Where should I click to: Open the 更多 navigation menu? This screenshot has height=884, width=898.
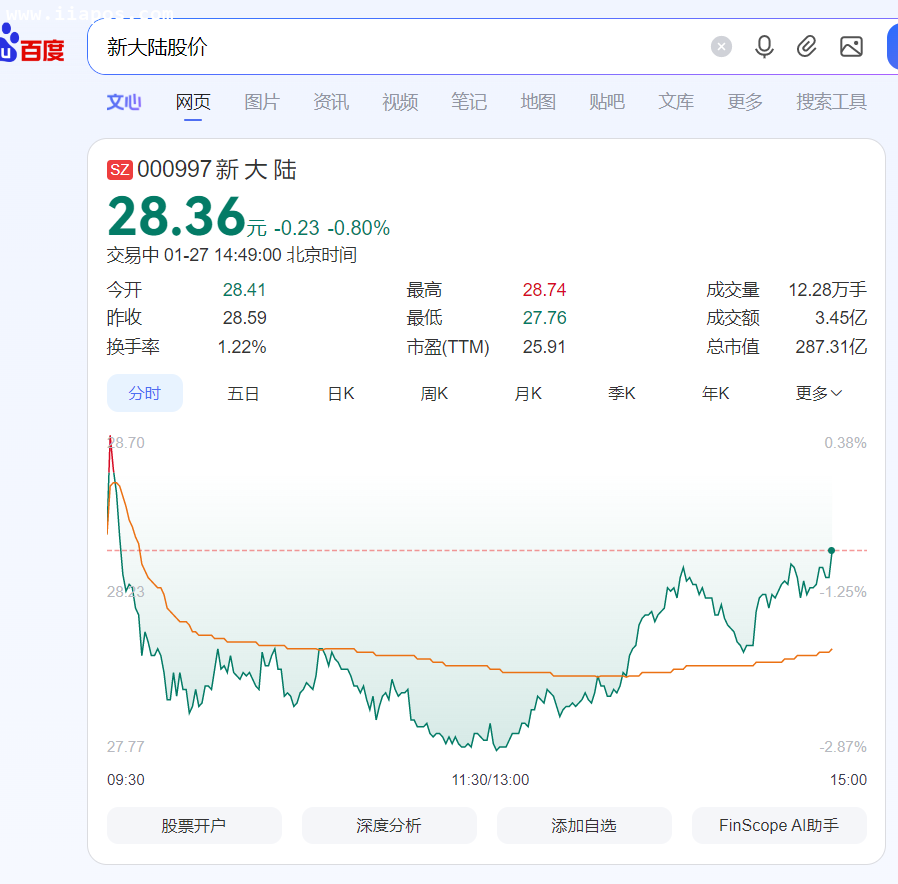(744, 102)
